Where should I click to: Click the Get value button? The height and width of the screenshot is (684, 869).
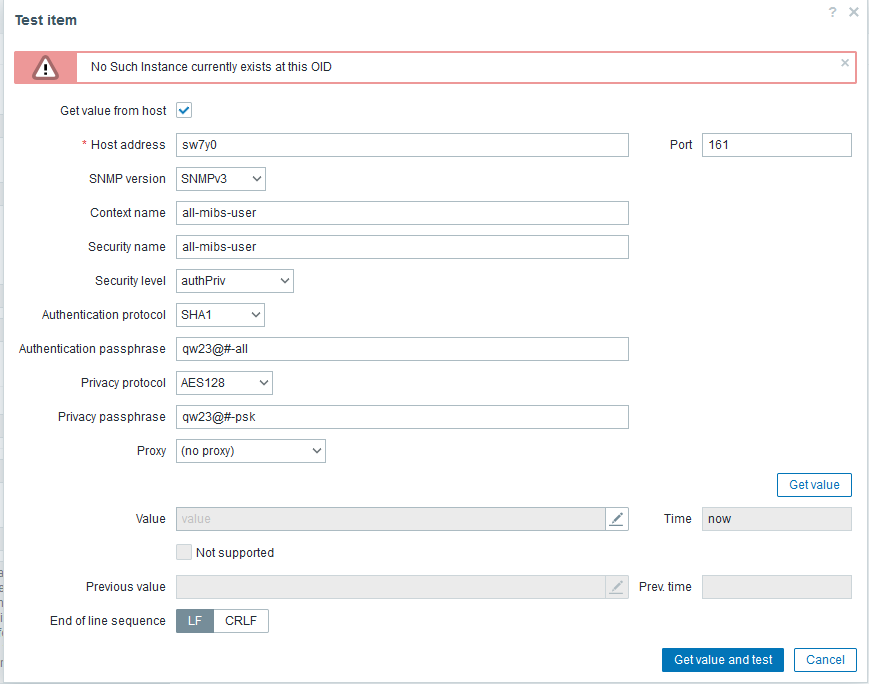tap(814, 485)
